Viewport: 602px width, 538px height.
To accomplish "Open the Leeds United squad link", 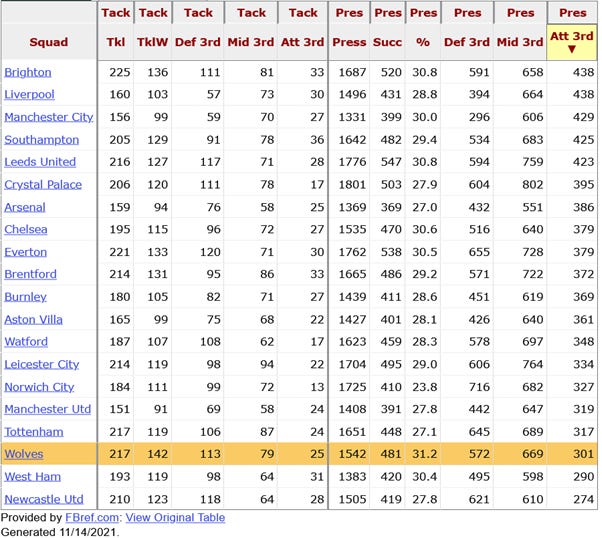I will tap(40, 162).
